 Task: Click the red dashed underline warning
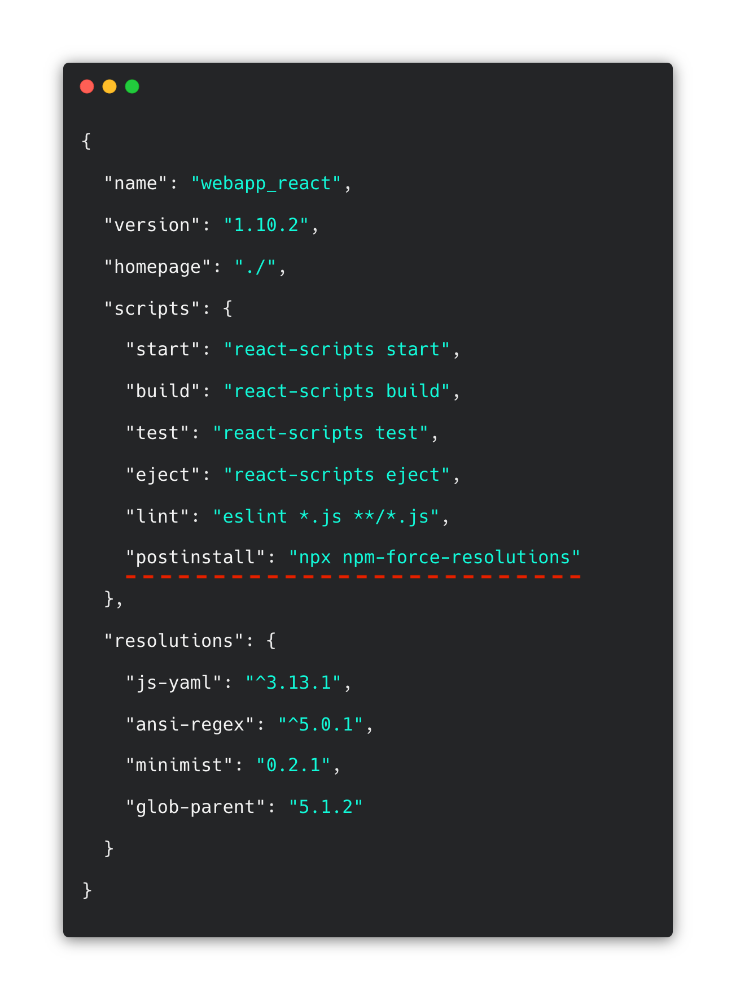353,576
